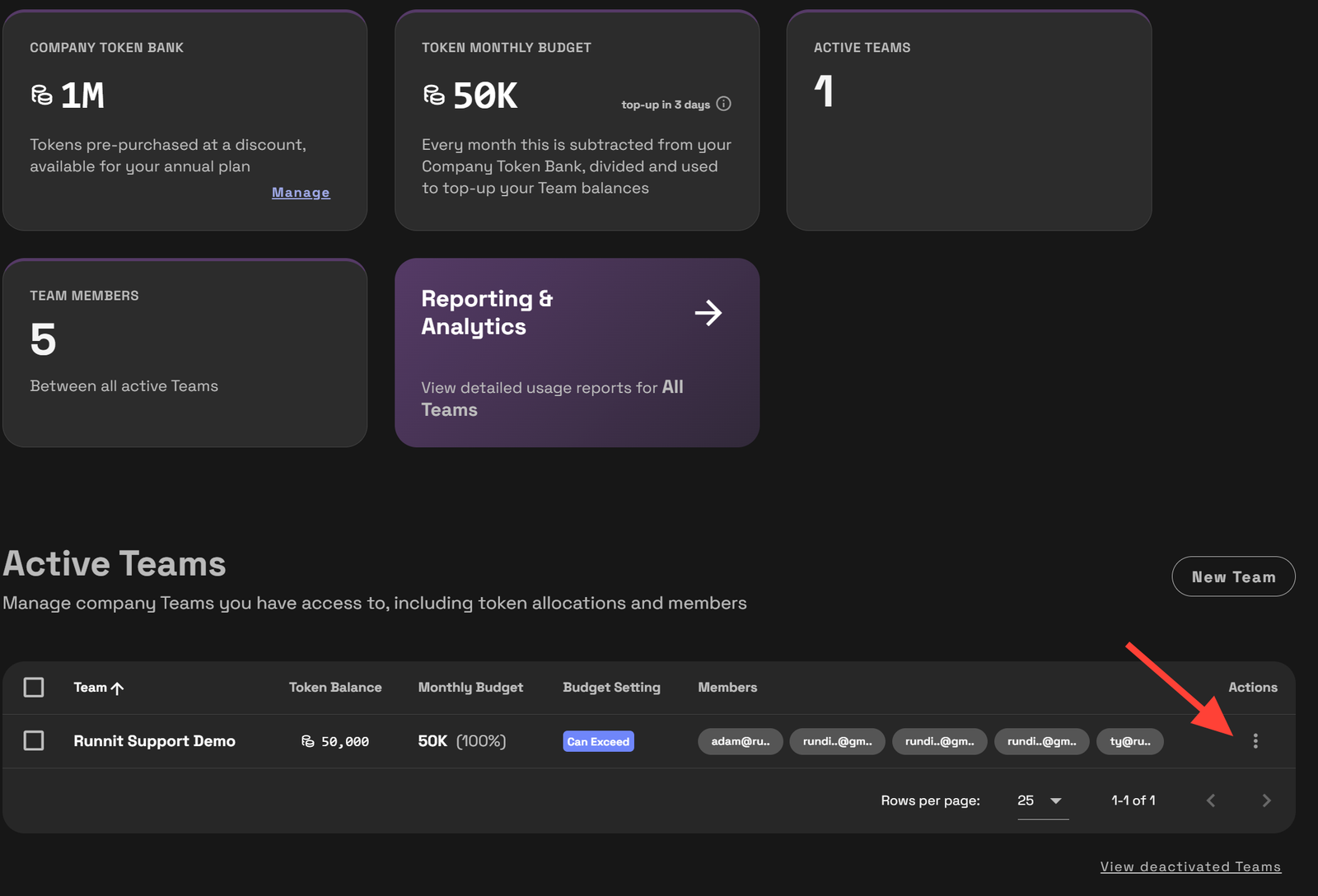Select the ty@ru.. member chip

pos(1129,741)
